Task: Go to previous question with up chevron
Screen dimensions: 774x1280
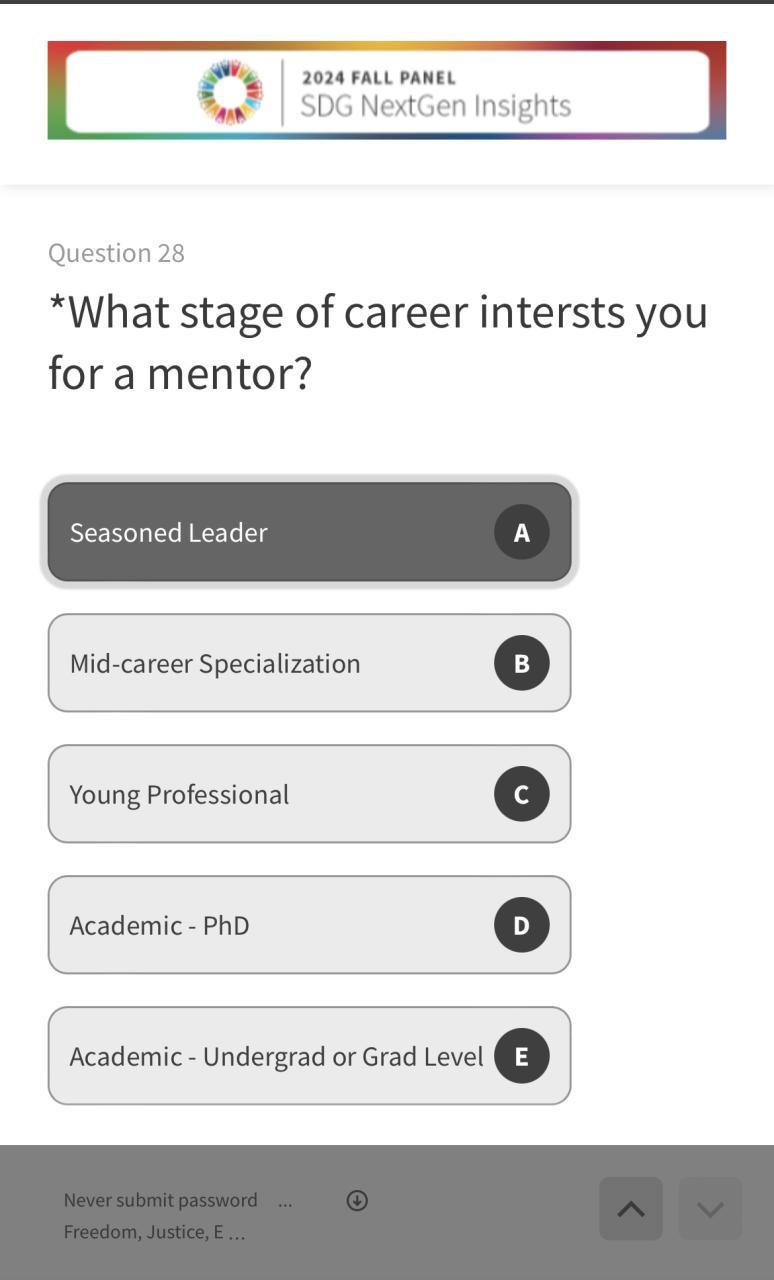Action: pos(630,1209)
